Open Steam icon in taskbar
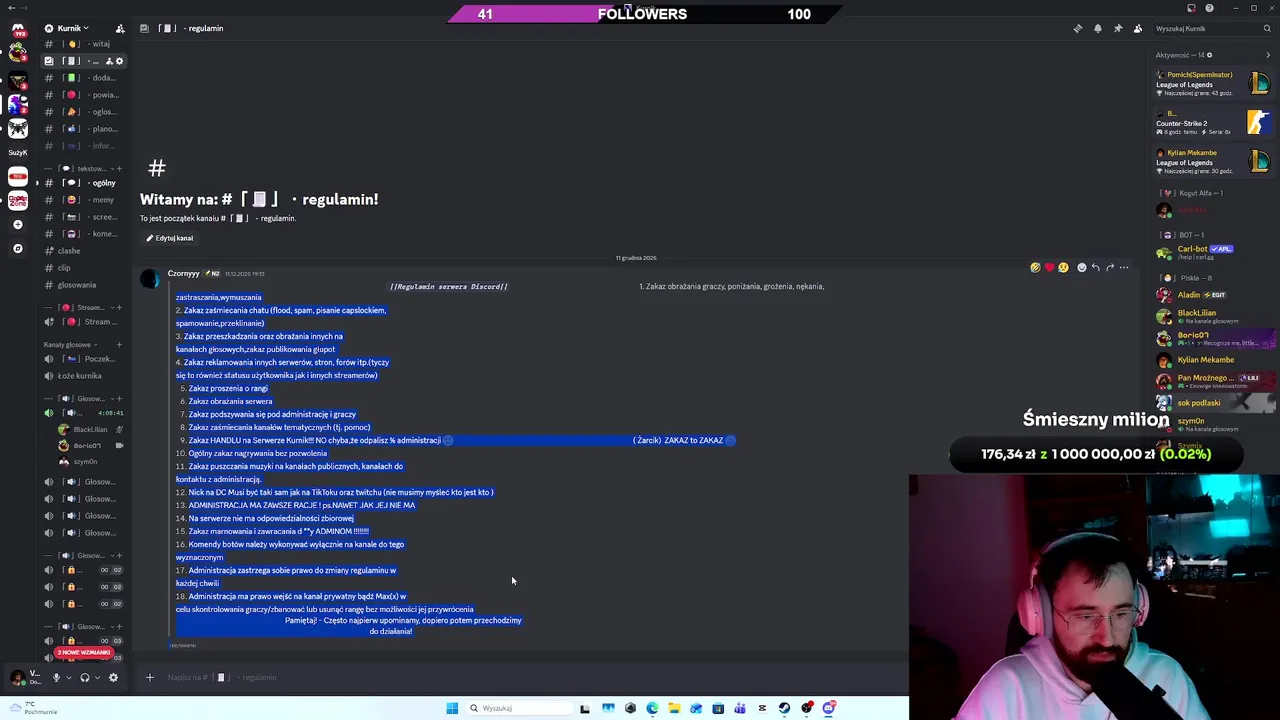The image size is (1280, 720). [783, 708]
